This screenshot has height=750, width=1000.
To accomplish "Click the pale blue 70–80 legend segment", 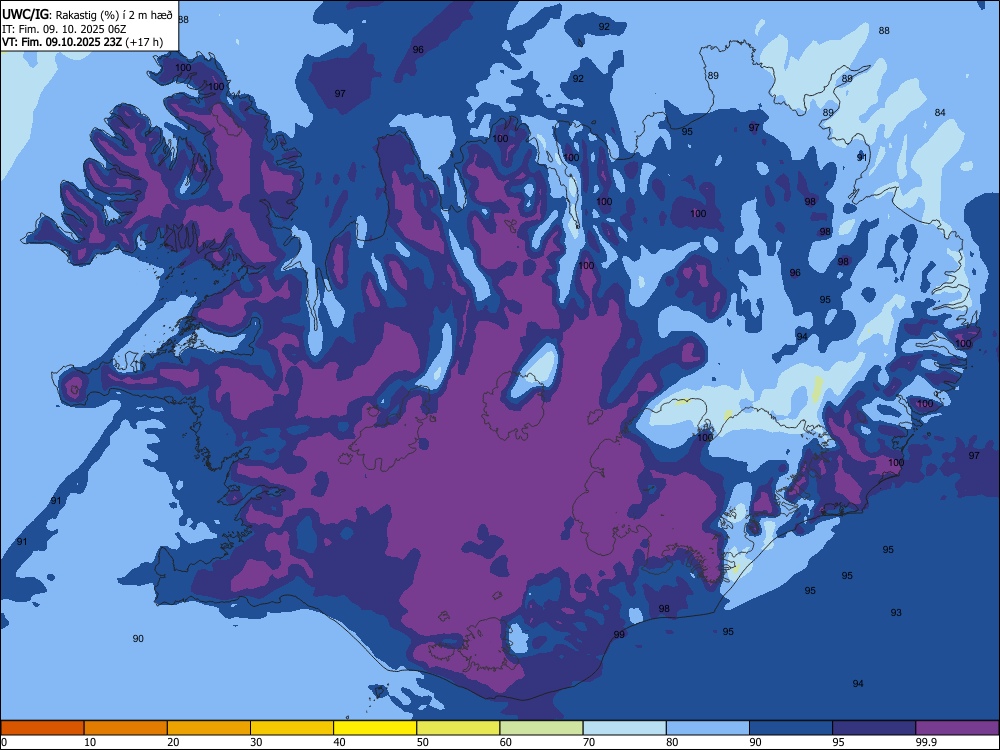I will (x=624, y=728).
